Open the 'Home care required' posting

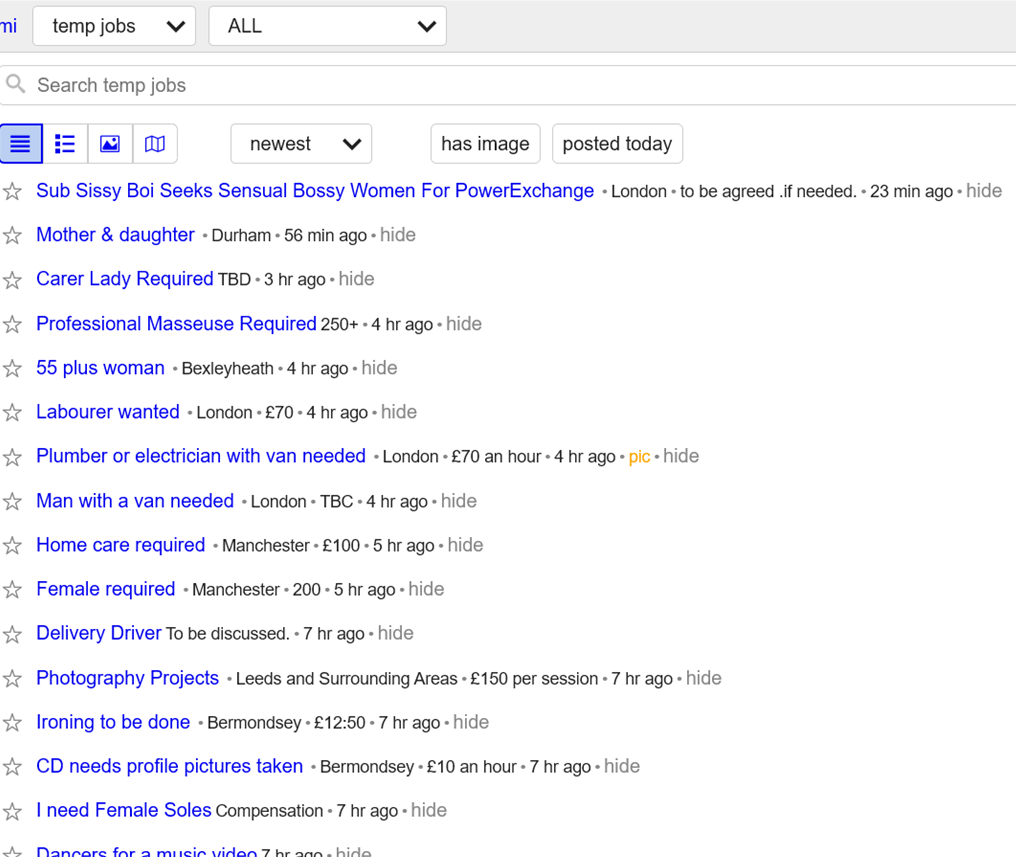coord(121,545)
